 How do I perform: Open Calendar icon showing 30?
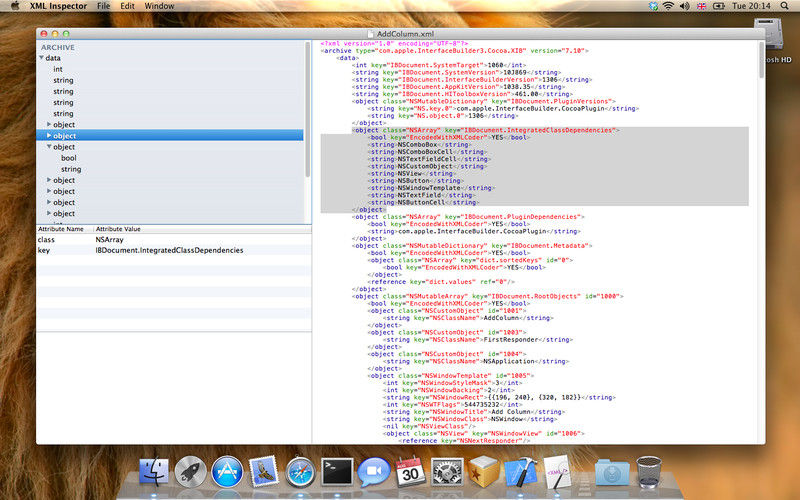pos(411,471)
